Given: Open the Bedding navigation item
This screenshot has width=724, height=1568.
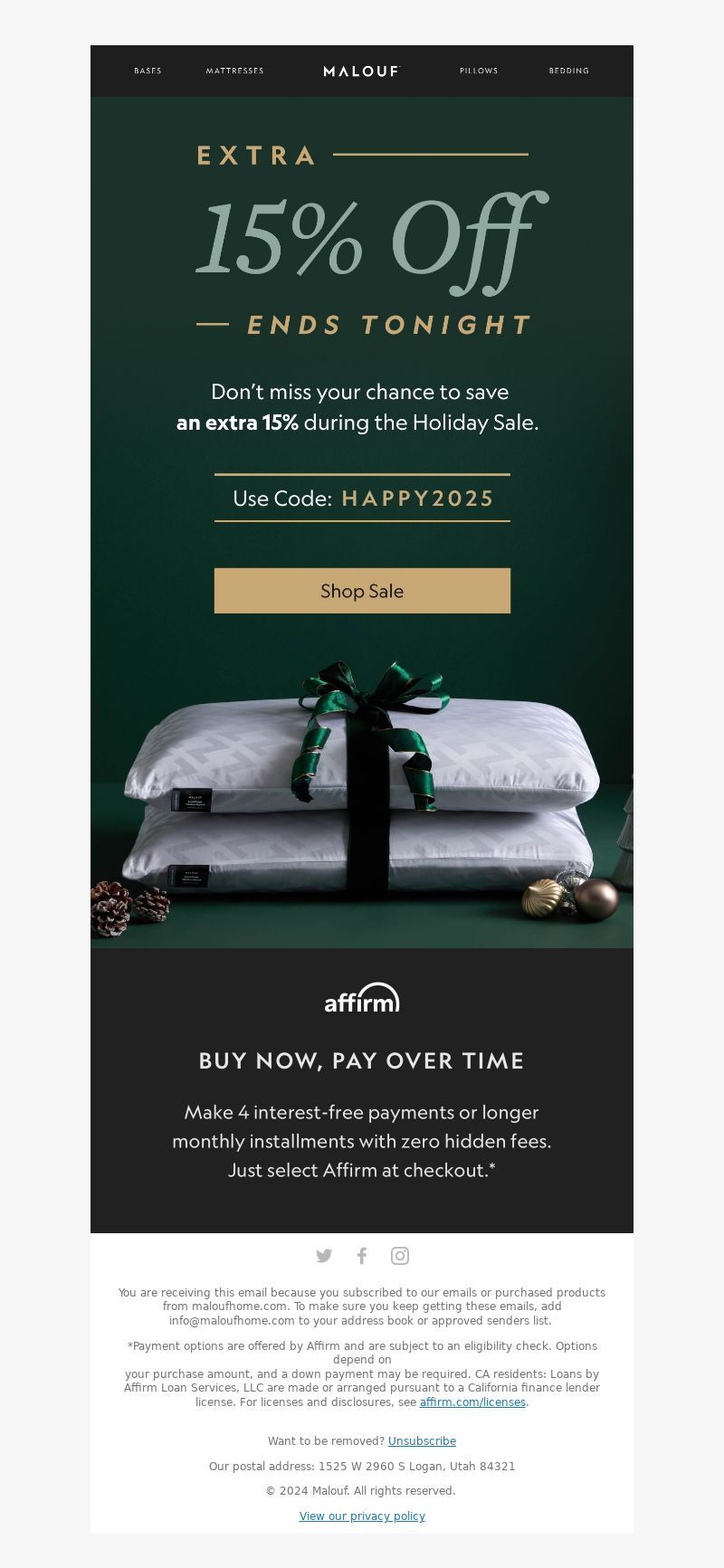Looking at the screenshot, I should (569, 71).
